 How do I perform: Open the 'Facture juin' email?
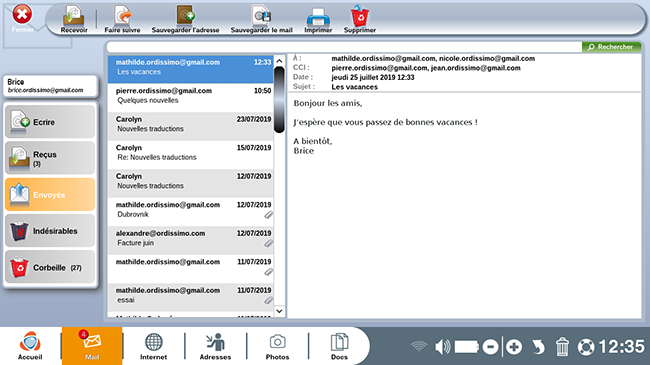tap(191, 241)
